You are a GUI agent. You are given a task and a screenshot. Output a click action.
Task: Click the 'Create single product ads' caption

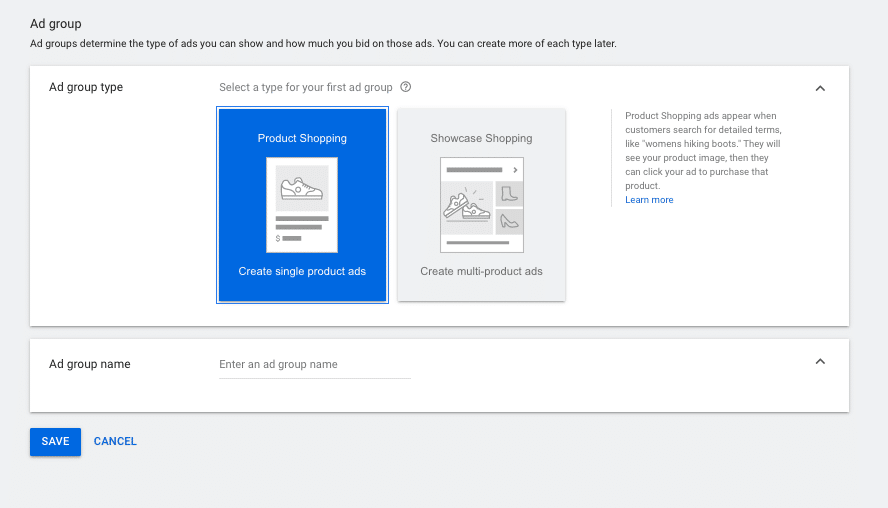pyautogui.click(x=302, y=271)
